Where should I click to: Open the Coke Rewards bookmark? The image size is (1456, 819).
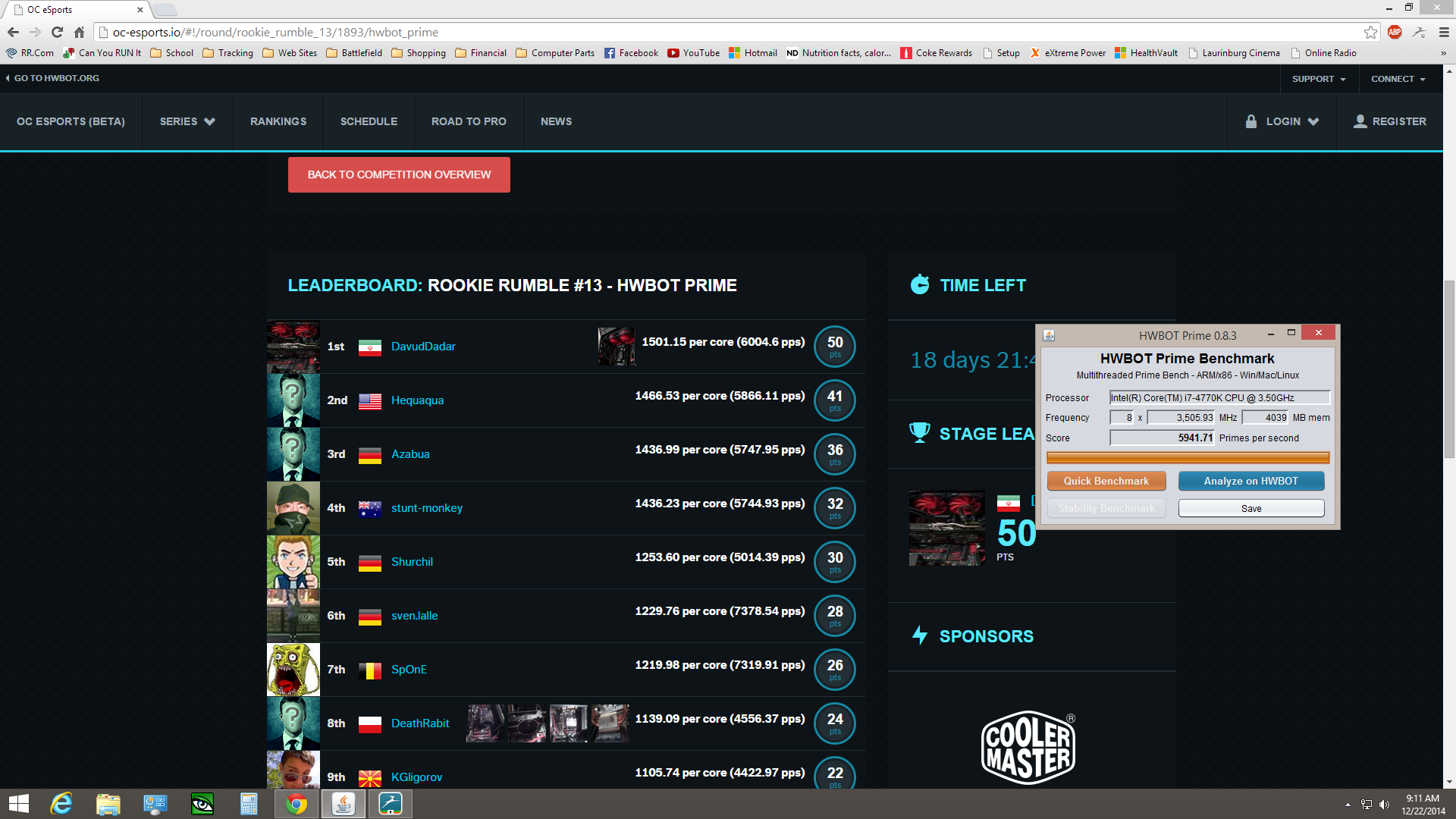(x=936, y=53)
